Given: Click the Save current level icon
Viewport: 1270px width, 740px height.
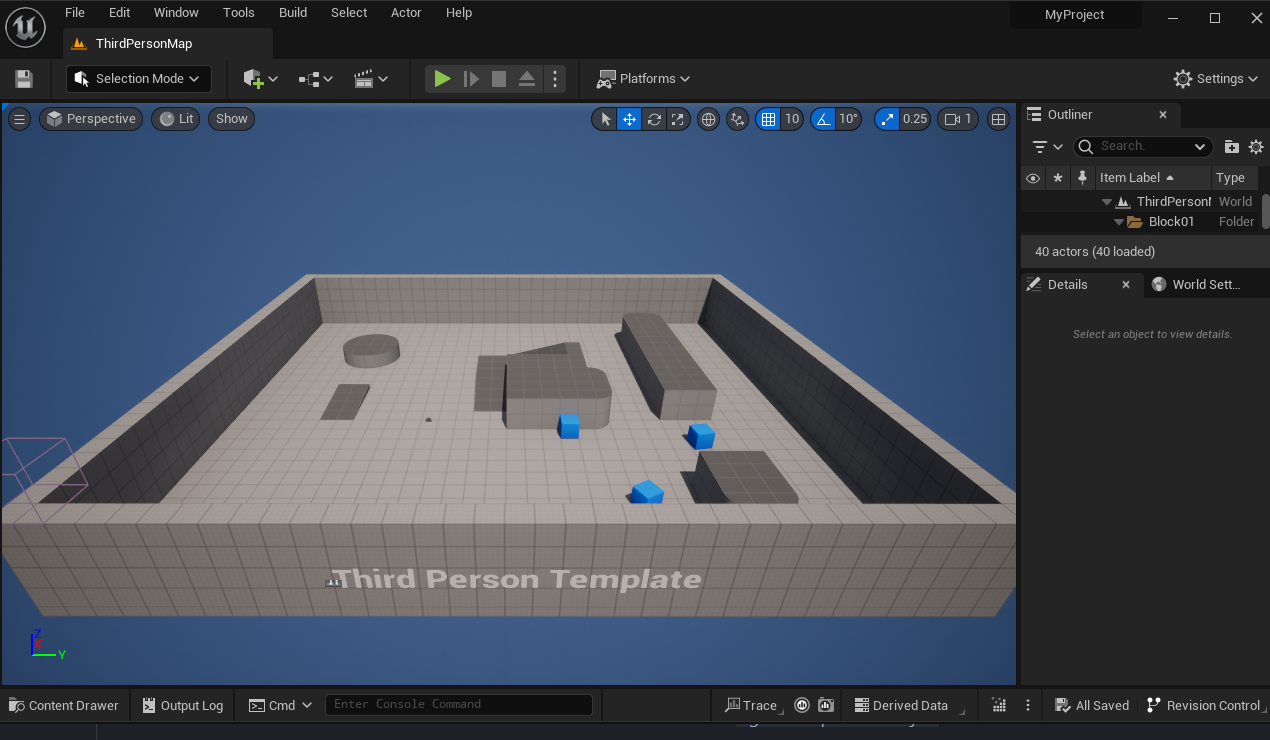Looking at the screenshot, I should tap(24, 79).
